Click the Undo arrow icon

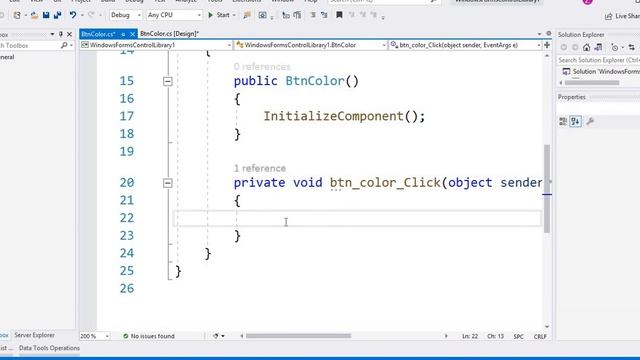[x=73, y=15]
